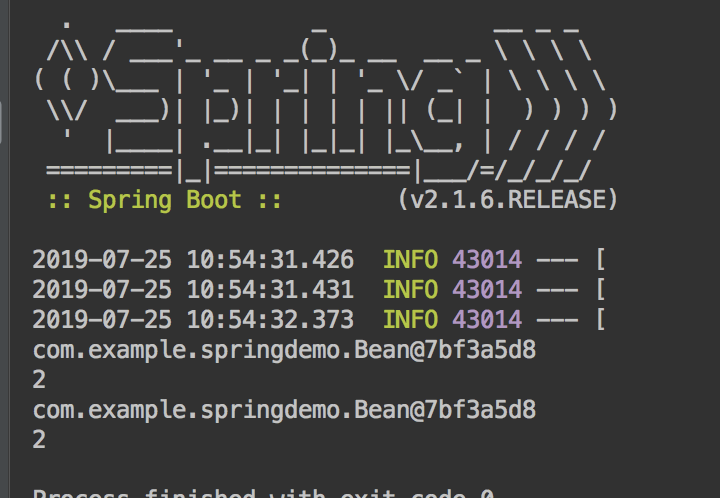
Task: Click process ID 43014 on the 10:54:32.373 line
Action: coord(487,319)
